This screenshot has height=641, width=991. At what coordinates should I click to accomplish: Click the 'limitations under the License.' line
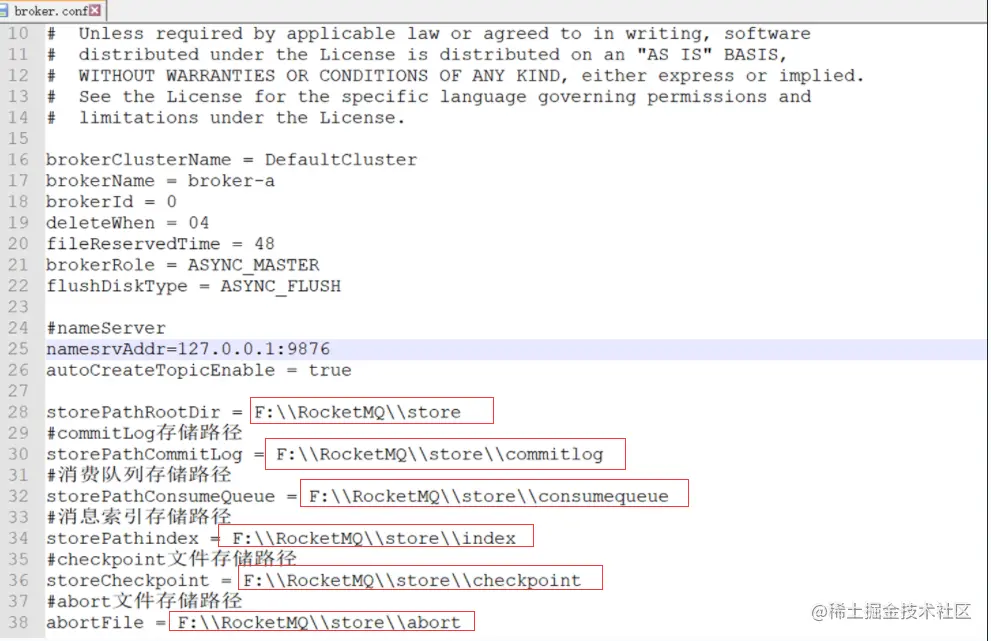[x=226, y=118]
